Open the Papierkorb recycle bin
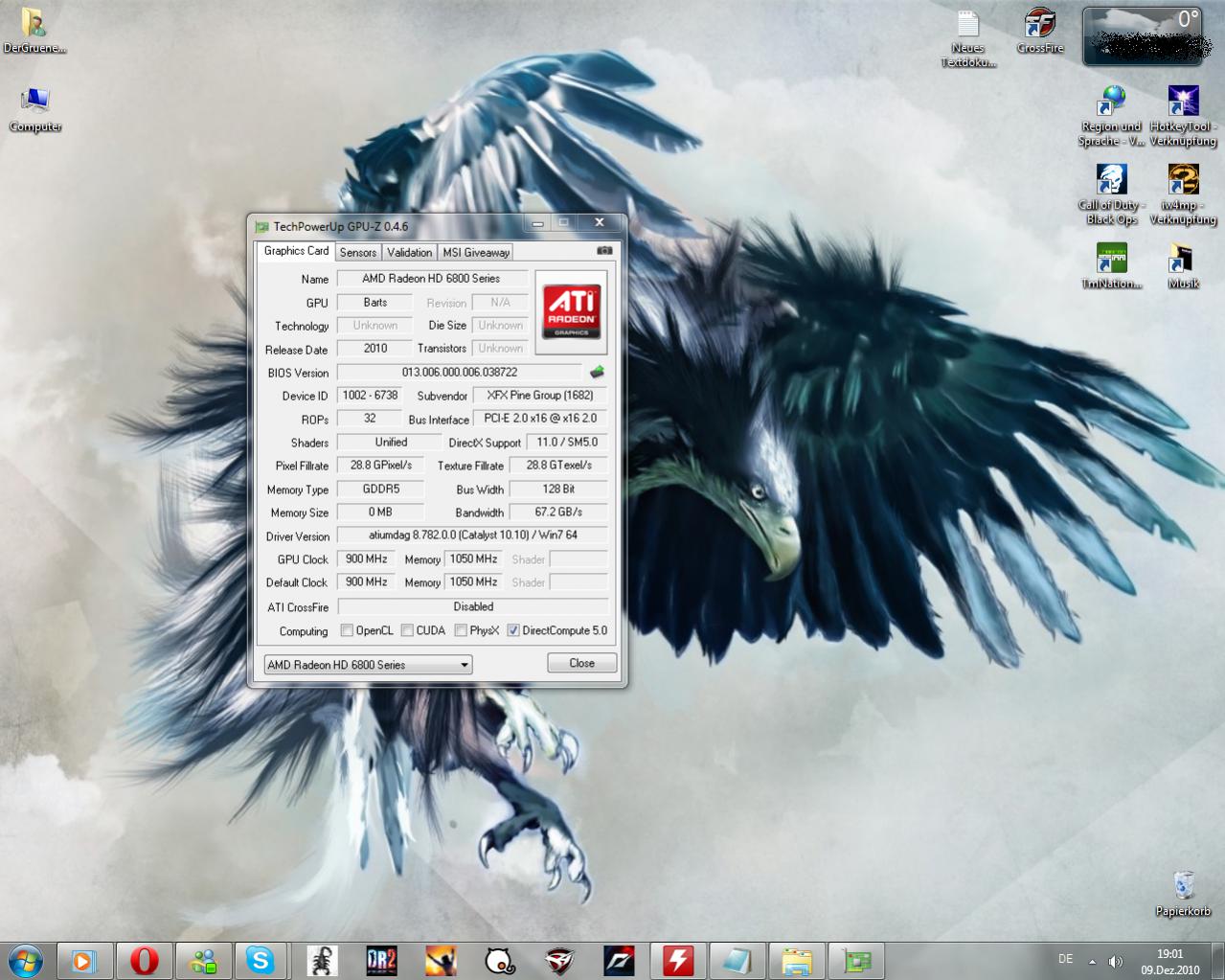The width and height of the screenshot is (1225, 980). (x=1183, y=894)
